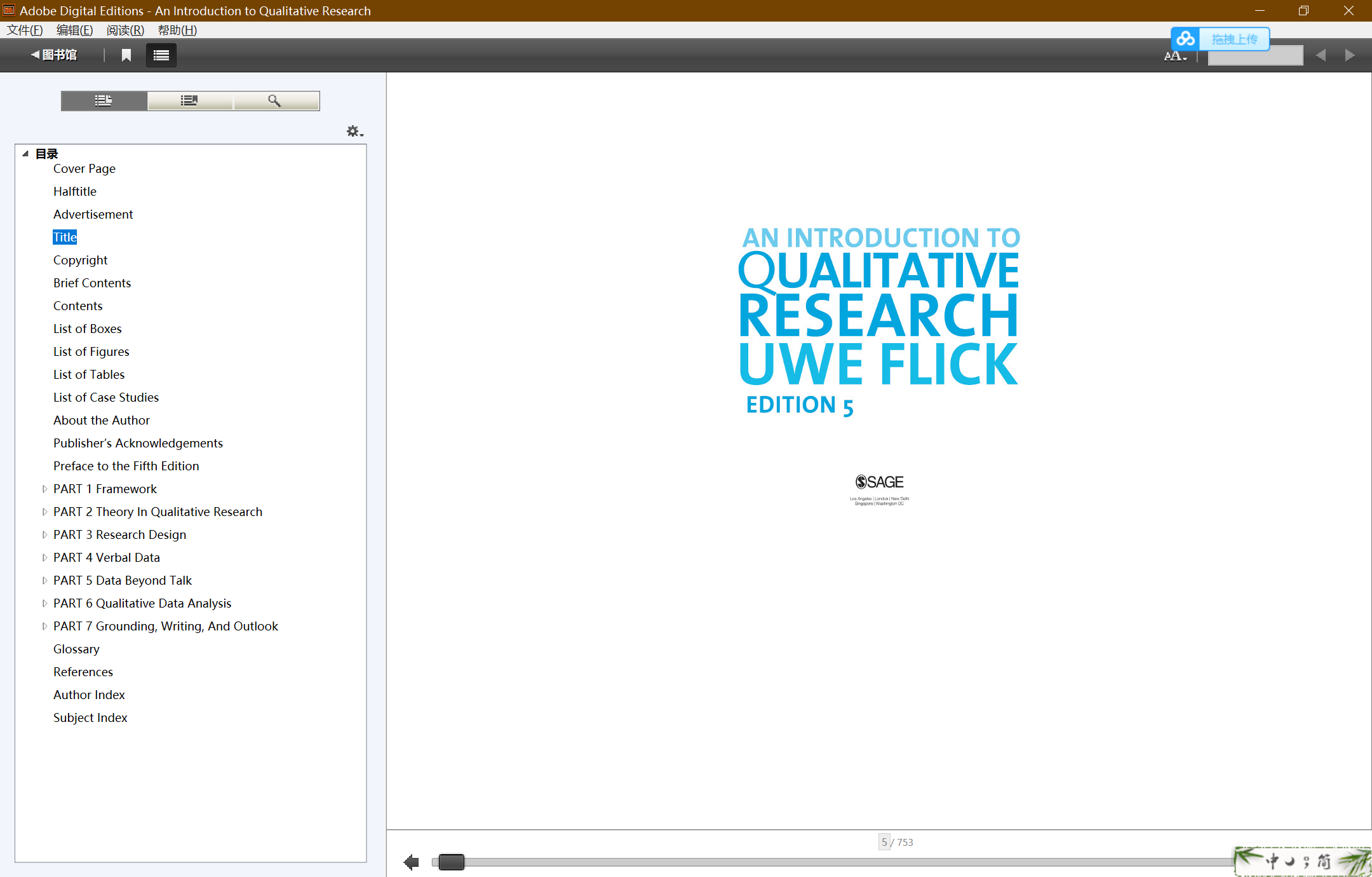Screen dimensions: 1372x877
Task: Click the 拖拽上传 upload widget
Action: pyautogui.click(x=1220, y=39)
